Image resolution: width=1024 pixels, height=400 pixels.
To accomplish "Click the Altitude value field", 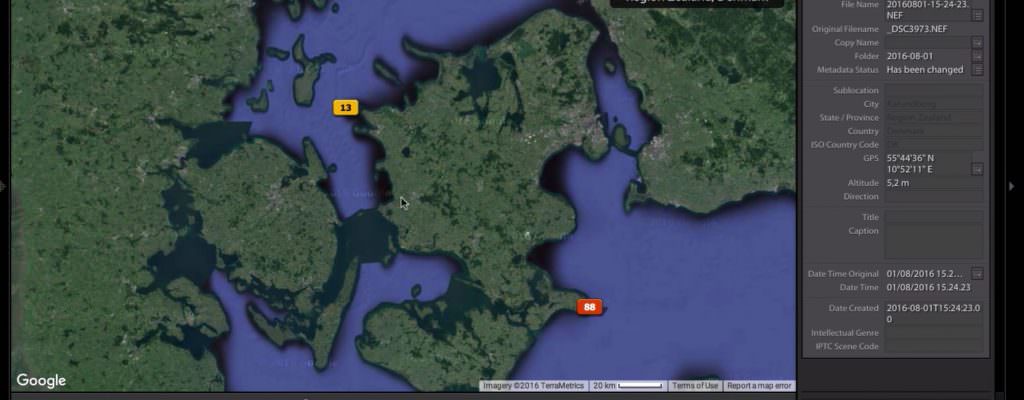I will 933,184.
